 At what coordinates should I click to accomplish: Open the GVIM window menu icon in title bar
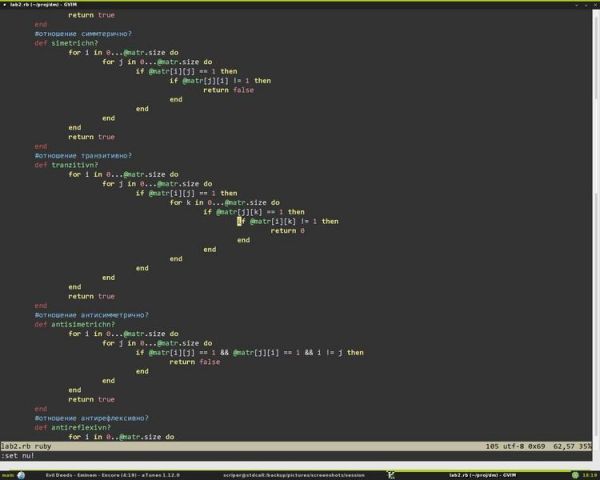[5, 5]
